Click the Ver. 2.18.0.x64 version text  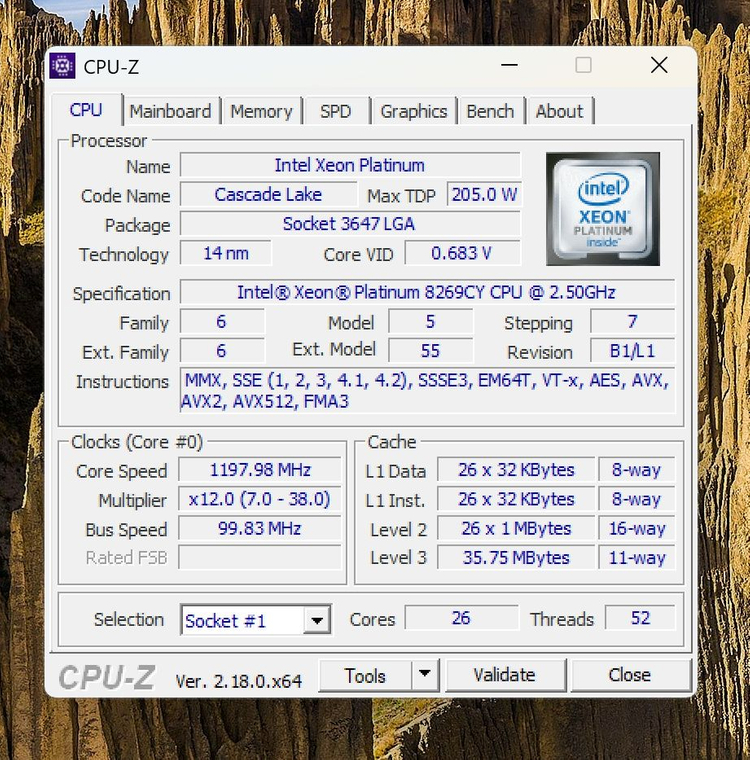click(x=239, y=681)
